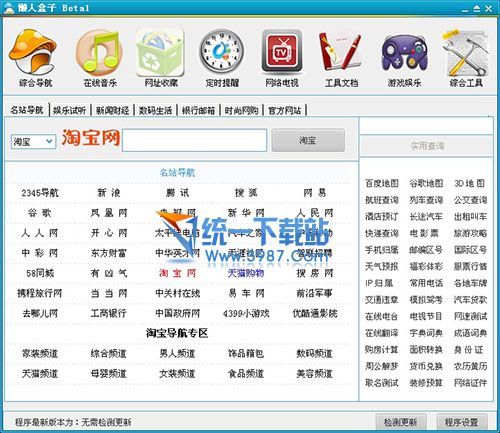Click the app logo in the title bar
500x433 pixels.
[x=9, y=8]
